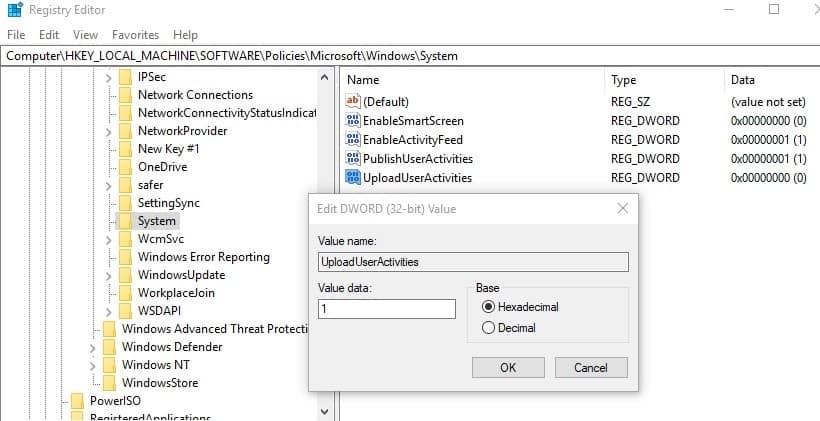Expand the Windows NT key
Screen dimensions: 820x421
click(93, 366)
